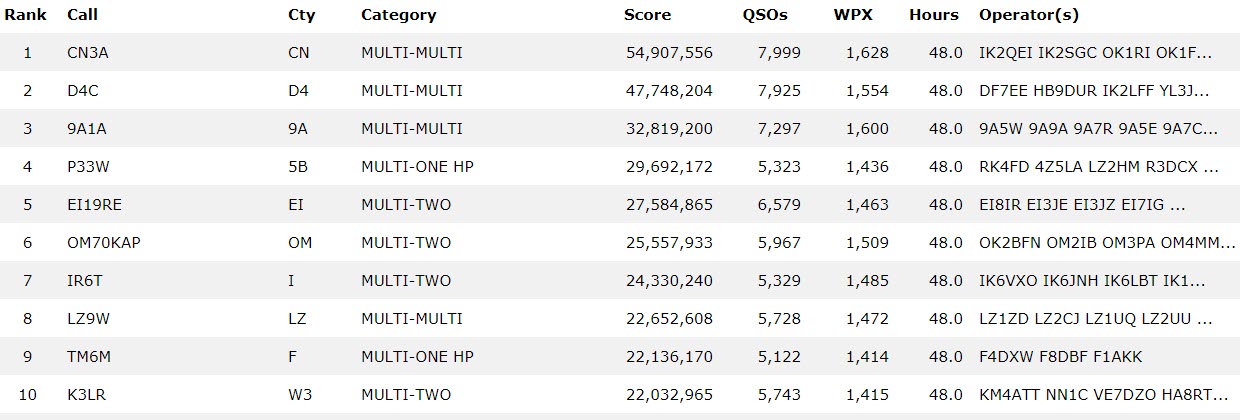Select score 54,907,556 cell
The width and height of the screenshot is (1240, 420).
click(668, 53)
